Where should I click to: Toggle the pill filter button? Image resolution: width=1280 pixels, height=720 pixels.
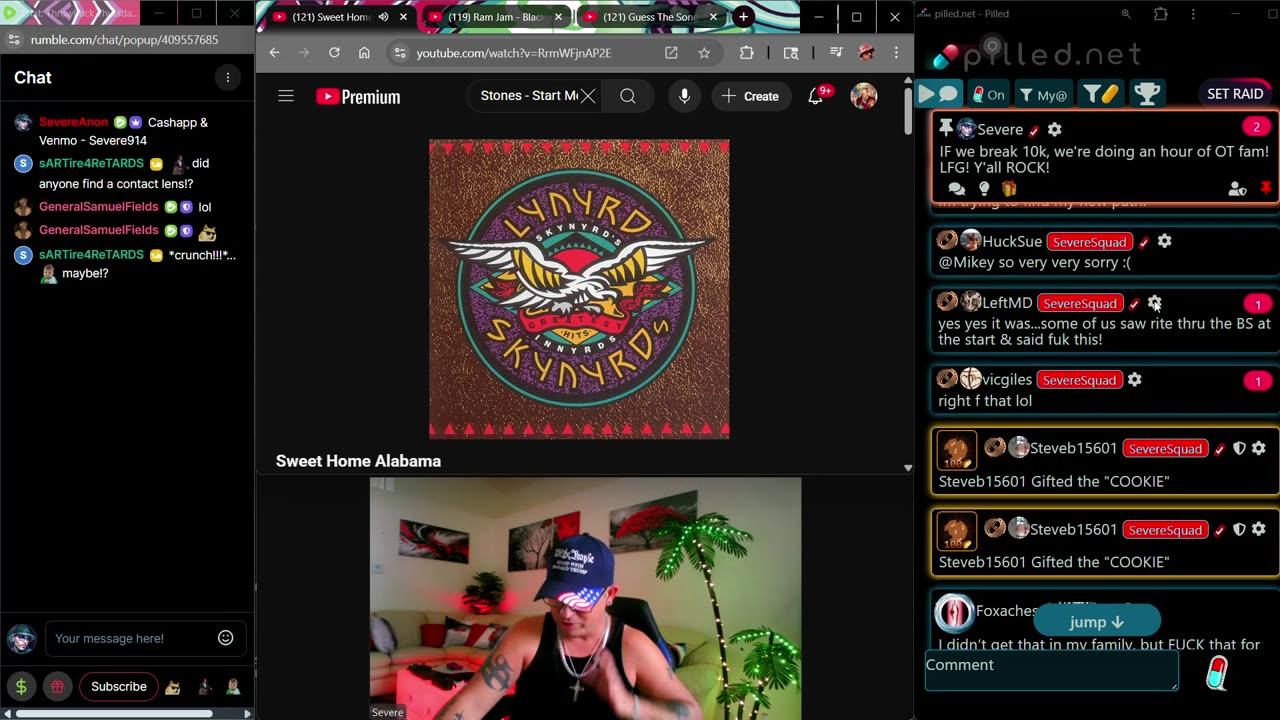1101,94
